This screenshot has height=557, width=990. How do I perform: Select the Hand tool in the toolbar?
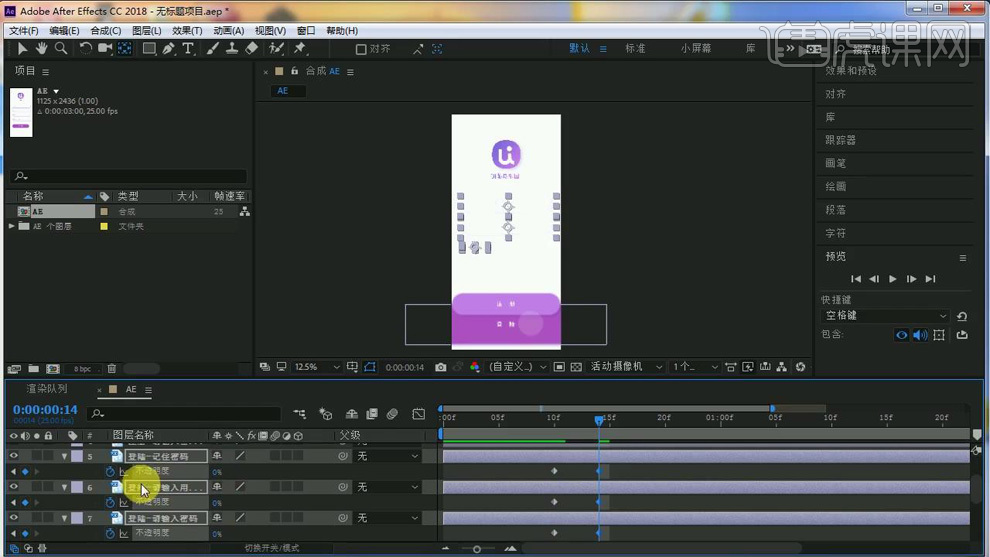pyautogui.click(x=42, y=48)
